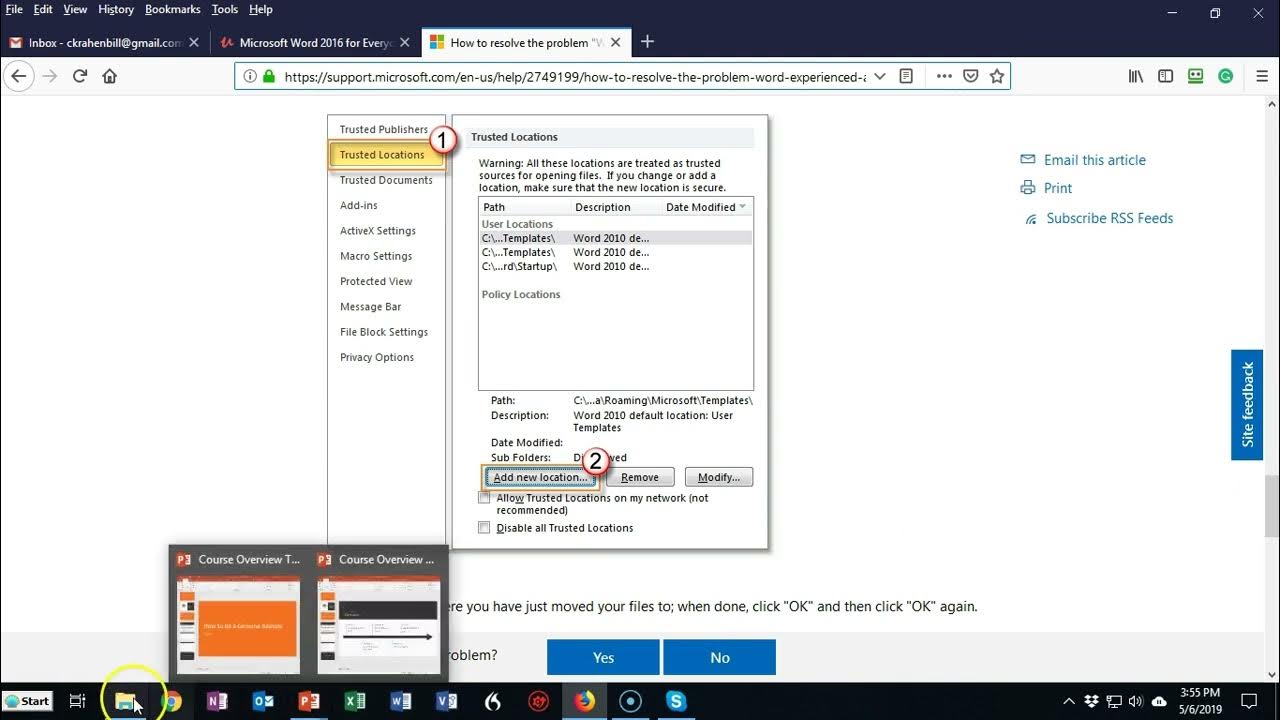Click the green extension icon in toolbar
The height and width of the screenshot is (720, 1280).
coord(1196,76)
